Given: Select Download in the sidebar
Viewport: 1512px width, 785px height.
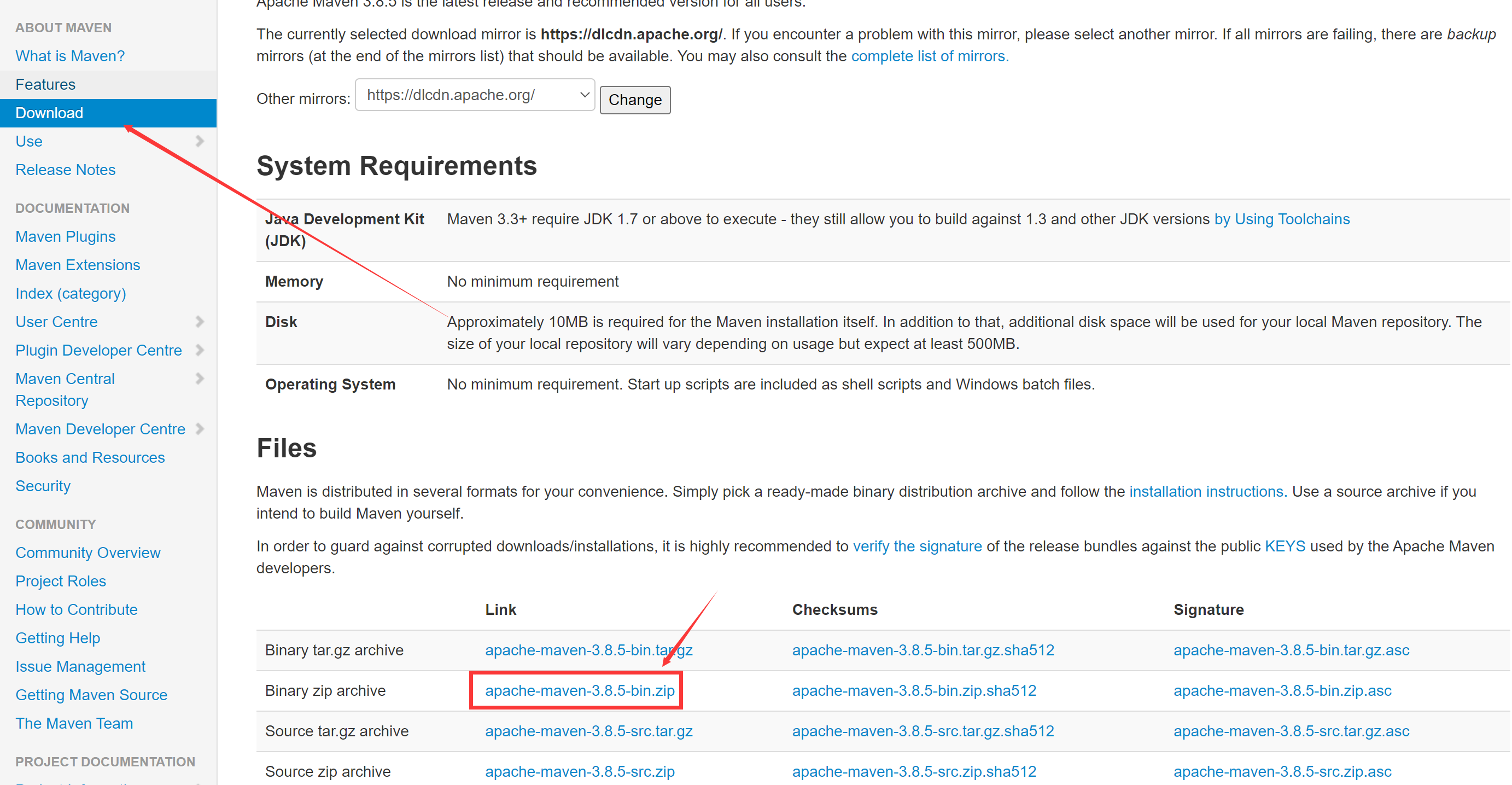Looking at the screenshot, I should (49, 113).
